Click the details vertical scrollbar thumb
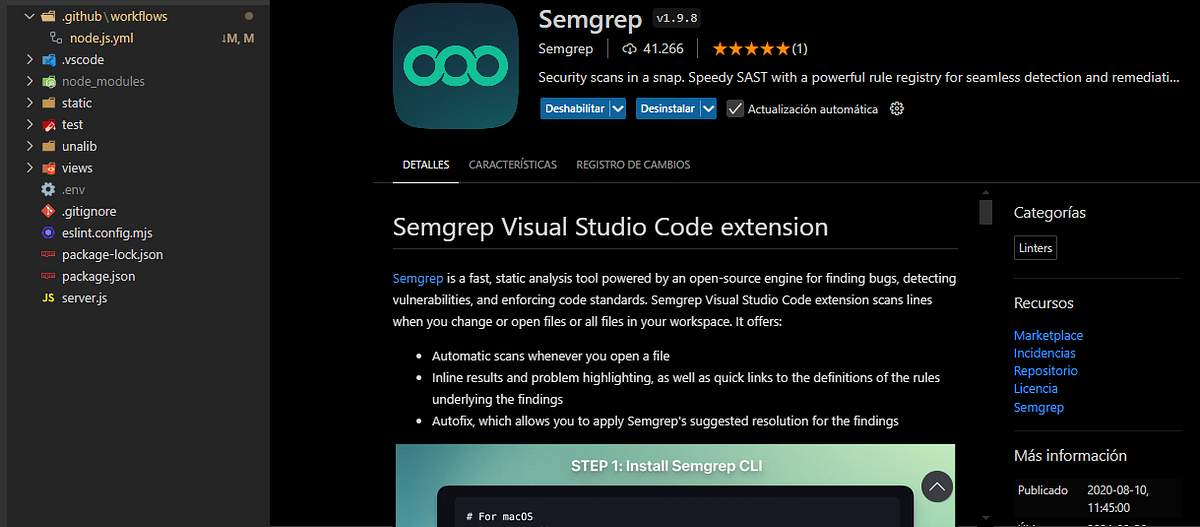 [985, 212]
